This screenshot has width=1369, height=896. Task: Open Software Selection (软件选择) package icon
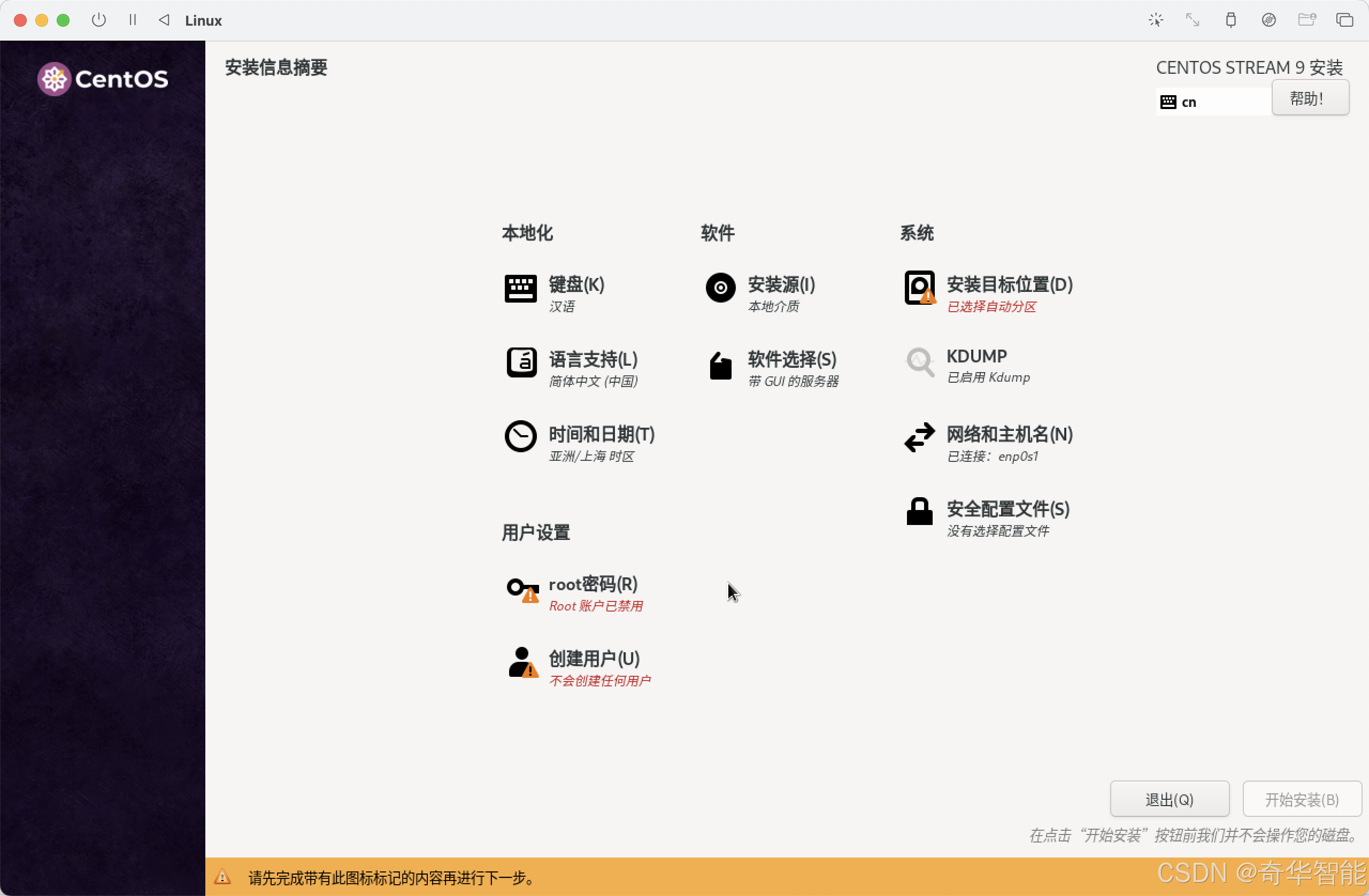[x=720, y=366]
